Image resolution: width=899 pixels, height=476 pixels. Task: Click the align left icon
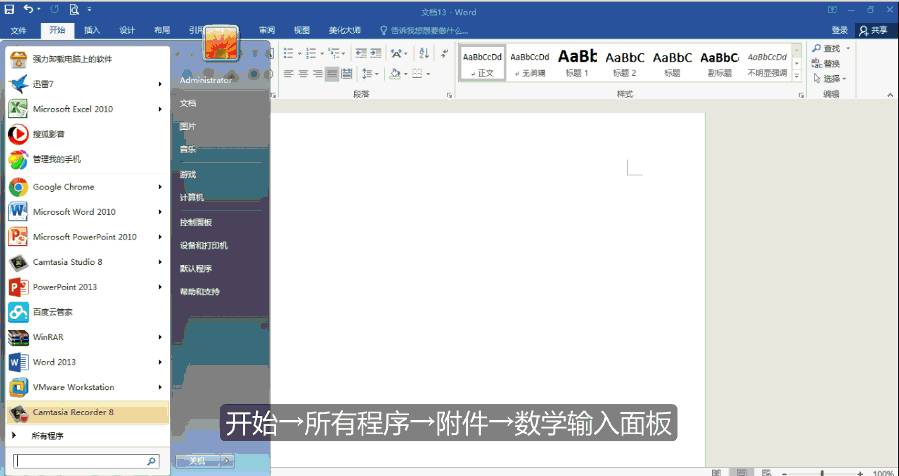pyautogui.click(x=288, y=73)
